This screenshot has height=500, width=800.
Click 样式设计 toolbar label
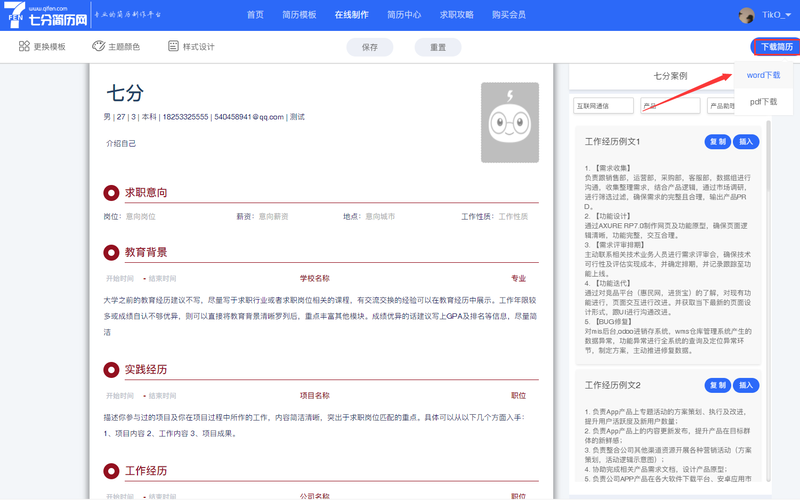(x=198, y=47)
